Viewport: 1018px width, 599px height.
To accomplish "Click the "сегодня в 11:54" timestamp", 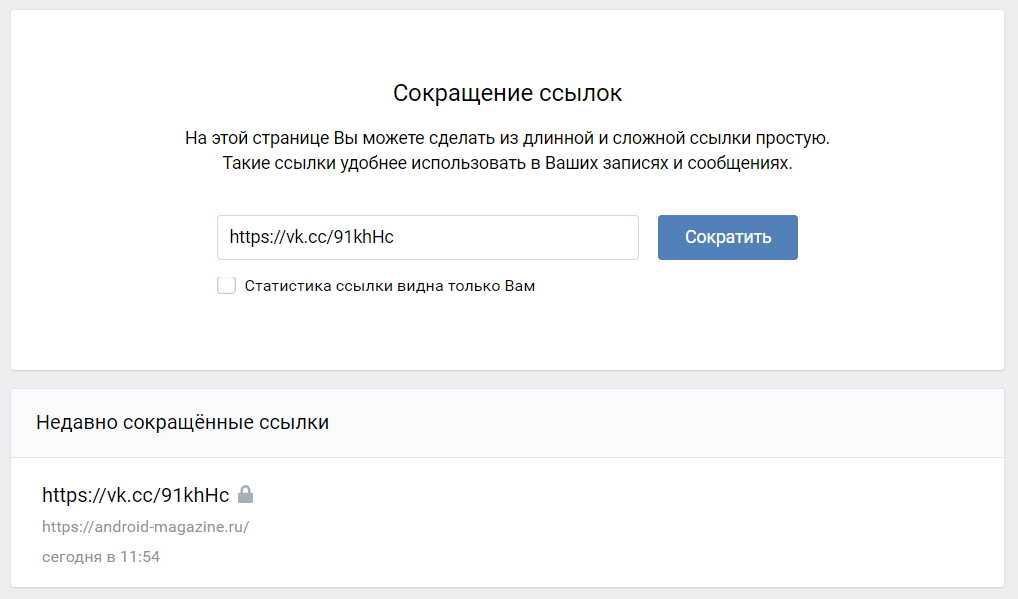I will [100, 557].
